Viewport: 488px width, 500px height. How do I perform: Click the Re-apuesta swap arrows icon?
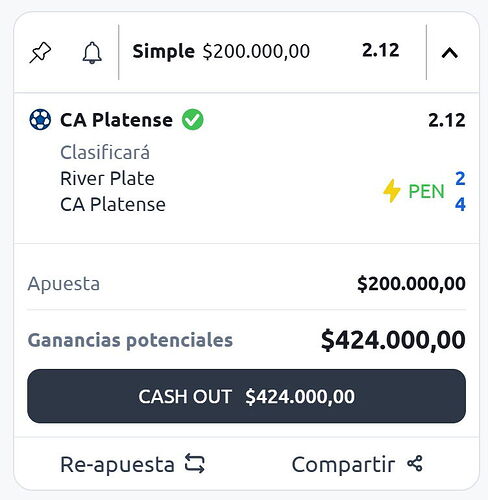195,464
